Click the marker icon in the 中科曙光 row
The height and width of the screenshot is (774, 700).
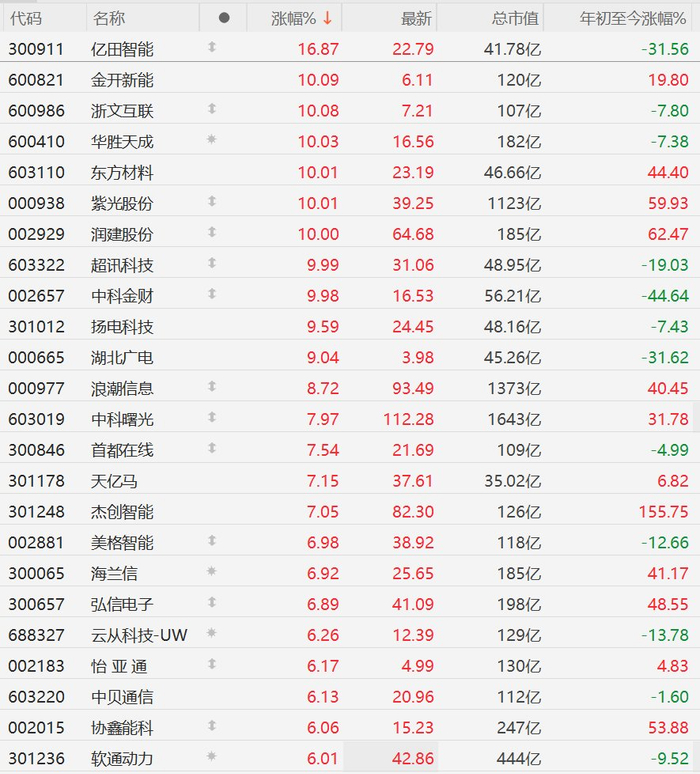click(x=212, y=417)
